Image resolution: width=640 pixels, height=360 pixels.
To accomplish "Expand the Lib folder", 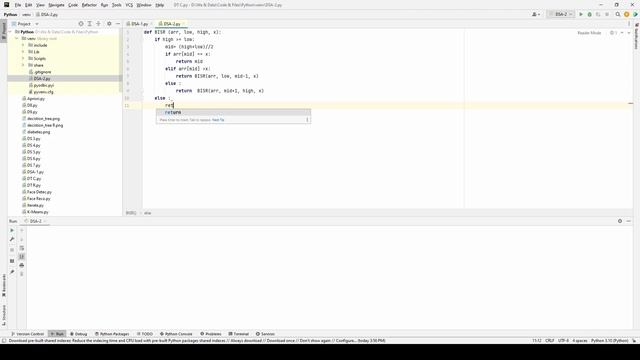I will (23, 52).
